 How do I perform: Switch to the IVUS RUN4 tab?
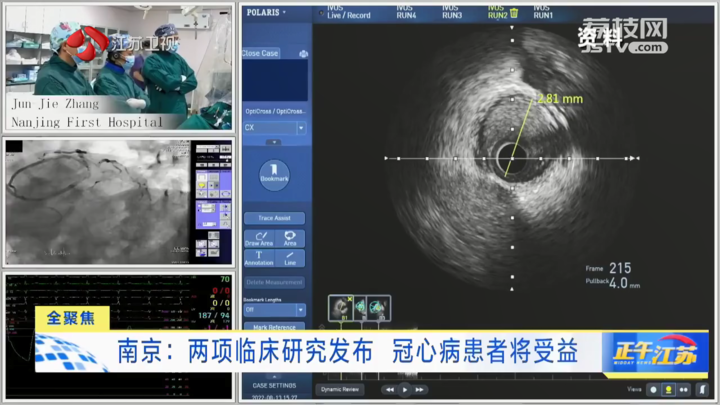pos(405,14)
